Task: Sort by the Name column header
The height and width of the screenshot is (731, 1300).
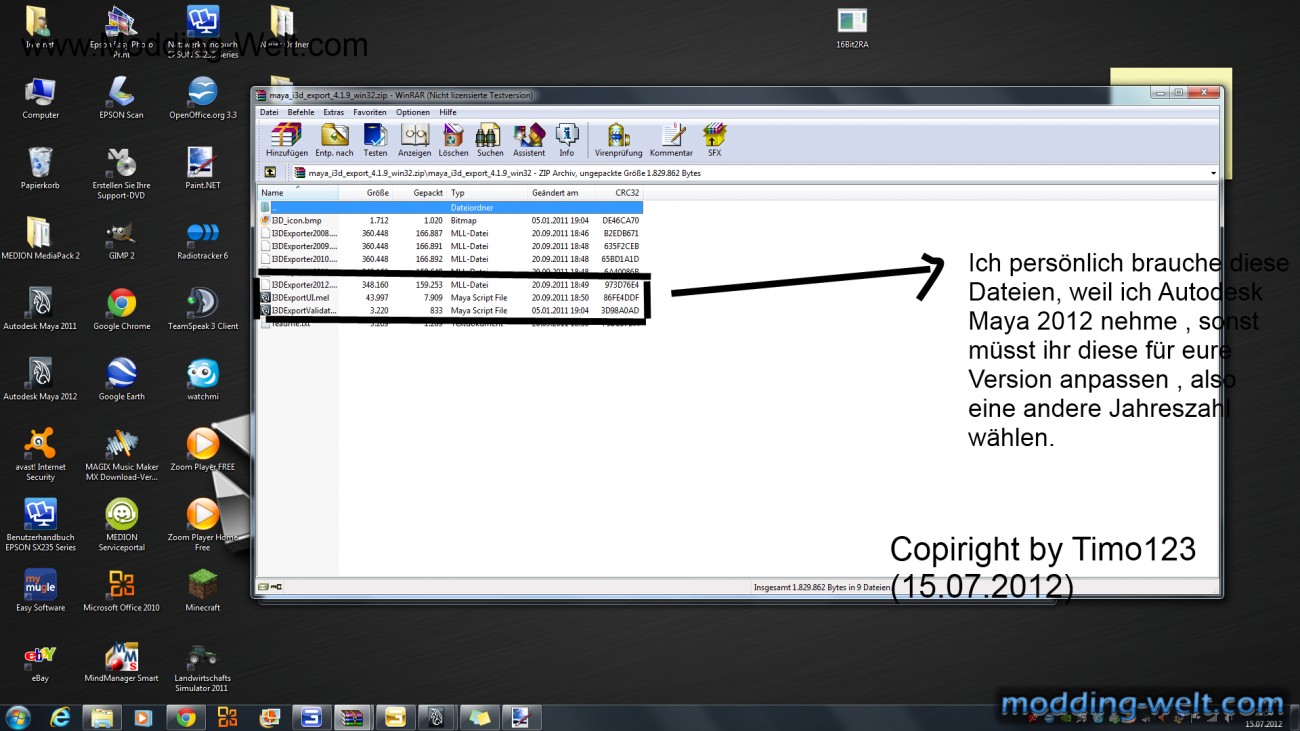Action: click(x=298, y=193)
